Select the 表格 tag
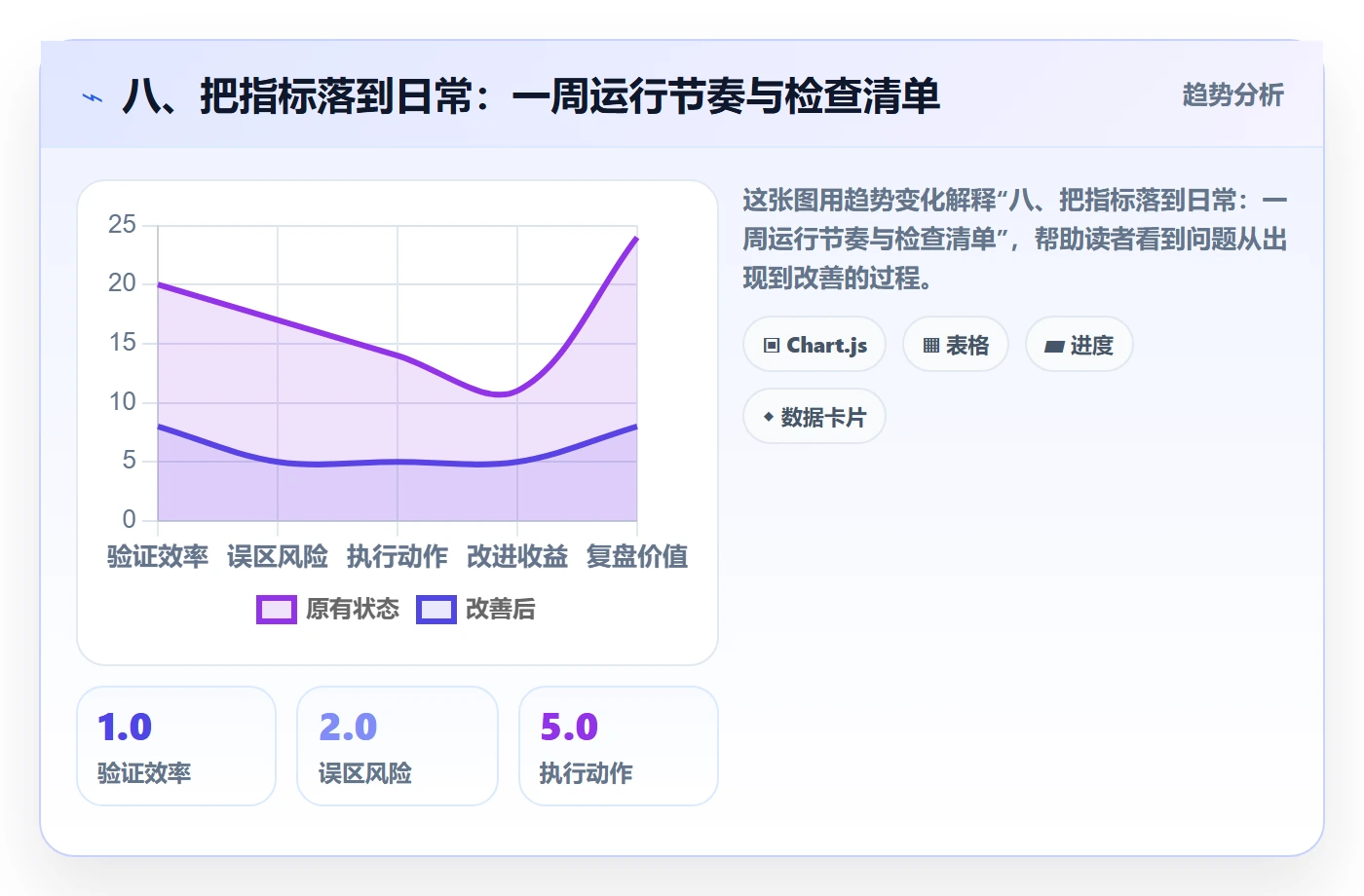This screenshot has height=896, width=1364. point(956,345)
